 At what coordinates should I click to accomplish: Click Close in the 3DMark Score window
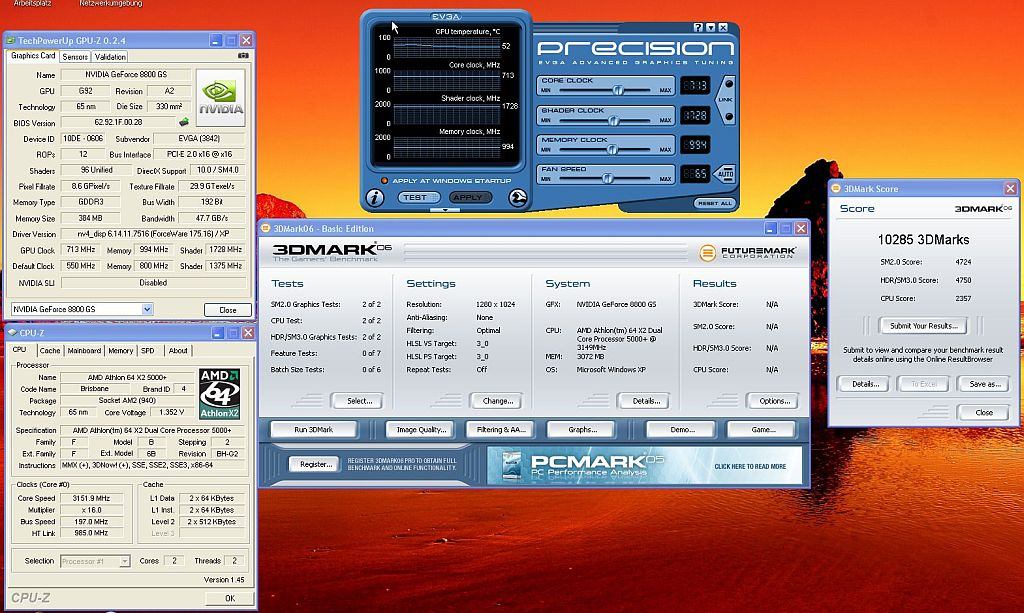tap(984, 413)
